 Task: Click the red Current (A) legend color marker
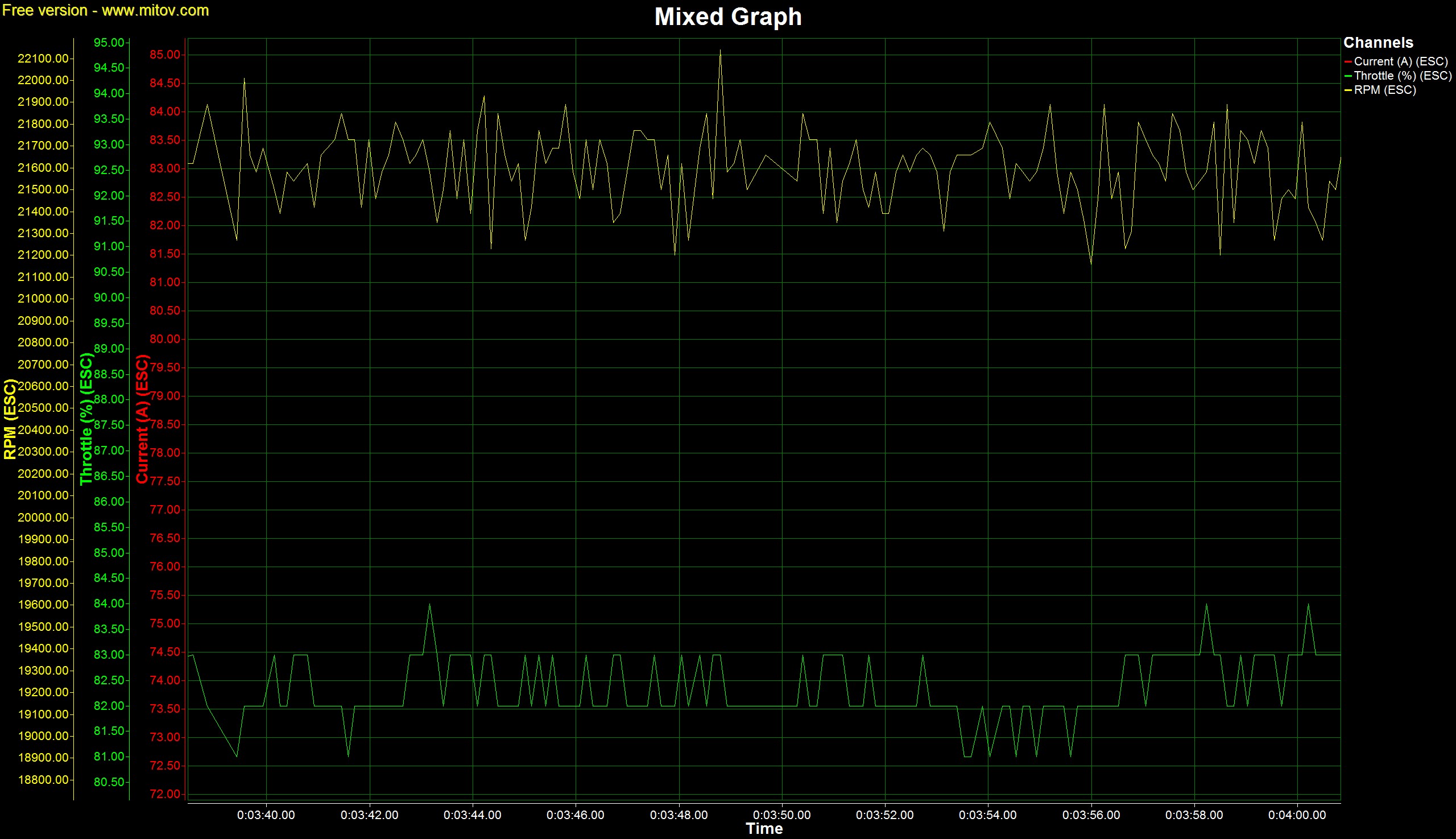click(x=1348, y=61)
